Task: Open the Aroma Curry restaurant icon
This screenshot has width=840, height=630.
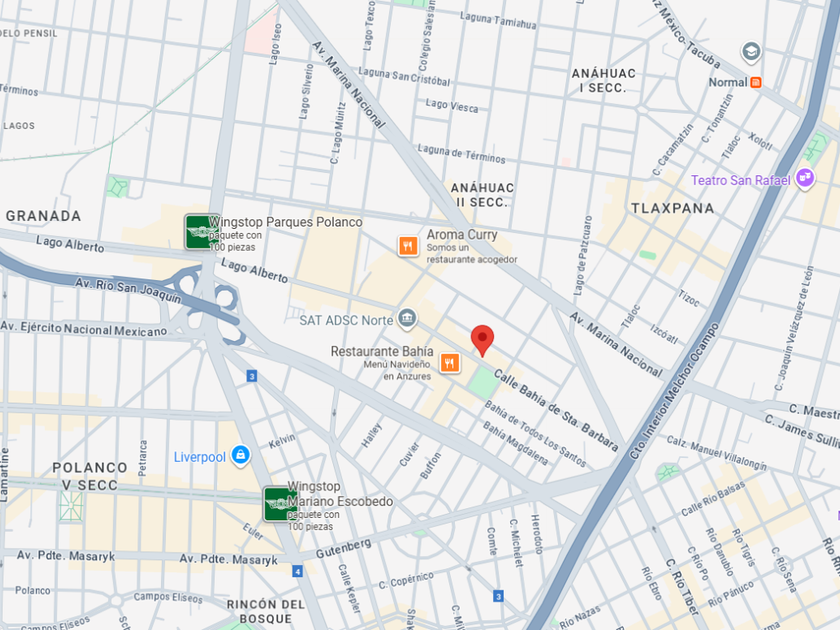Action: pos(408,246)
